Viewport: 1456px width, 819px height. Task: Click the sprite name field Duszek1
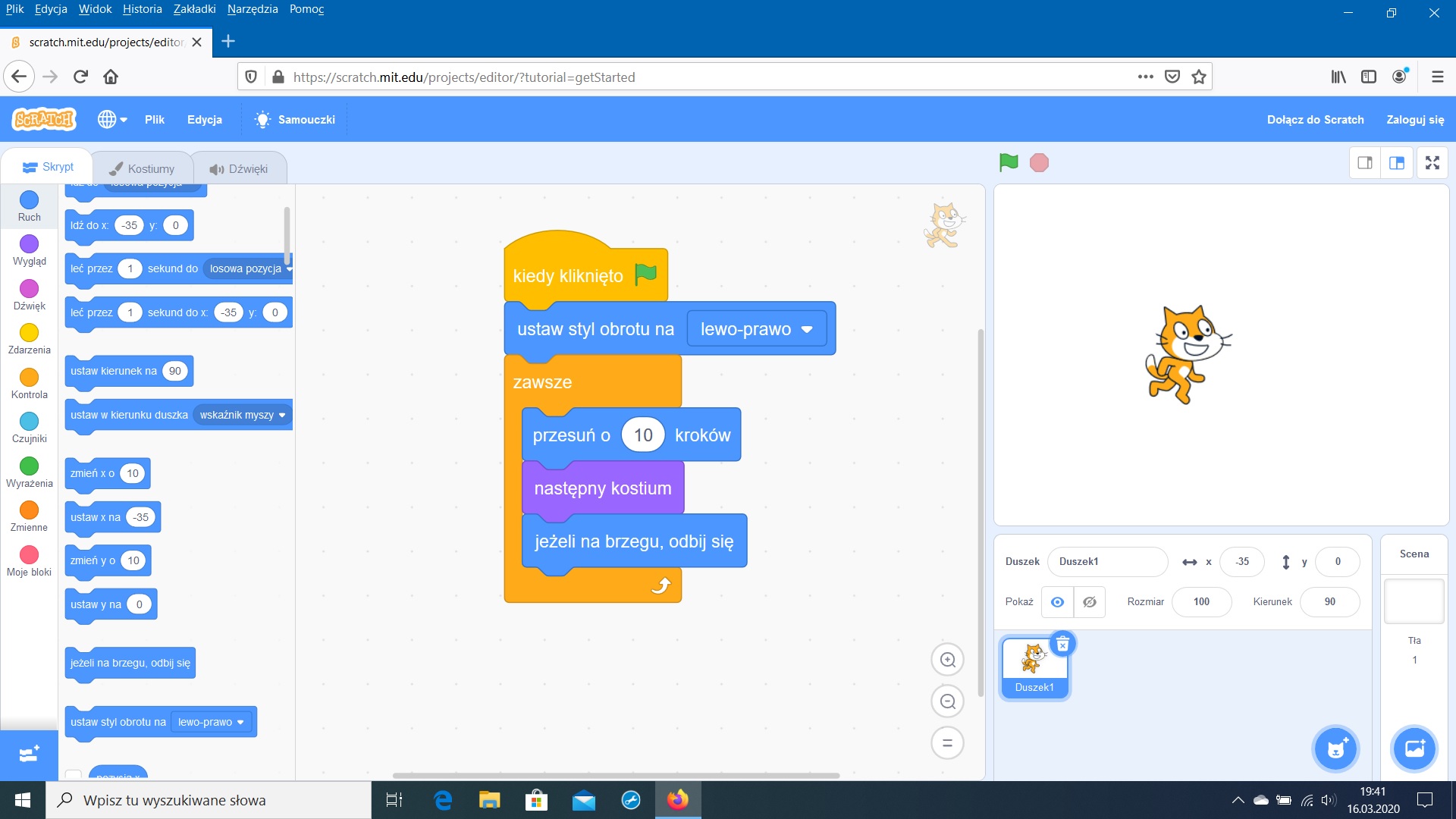(x=1107, y=562)
